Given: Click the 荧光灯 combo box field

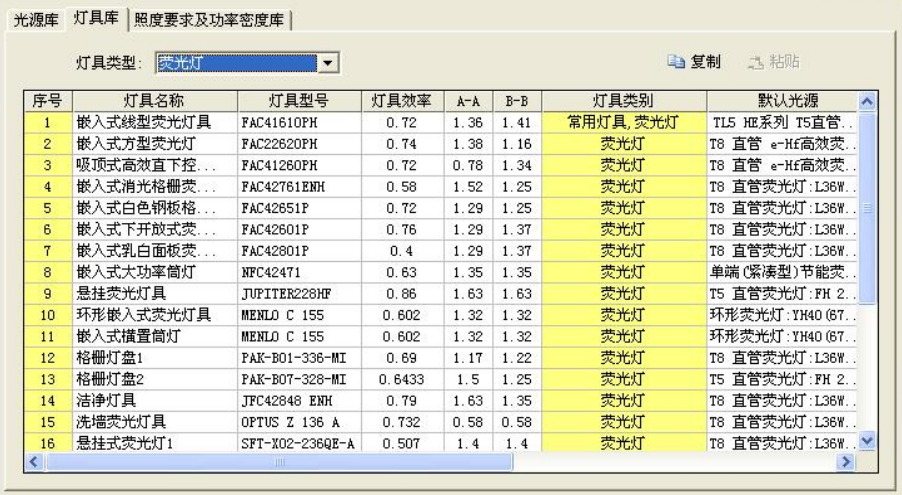Looking at the screenshot, I should 236,63.
